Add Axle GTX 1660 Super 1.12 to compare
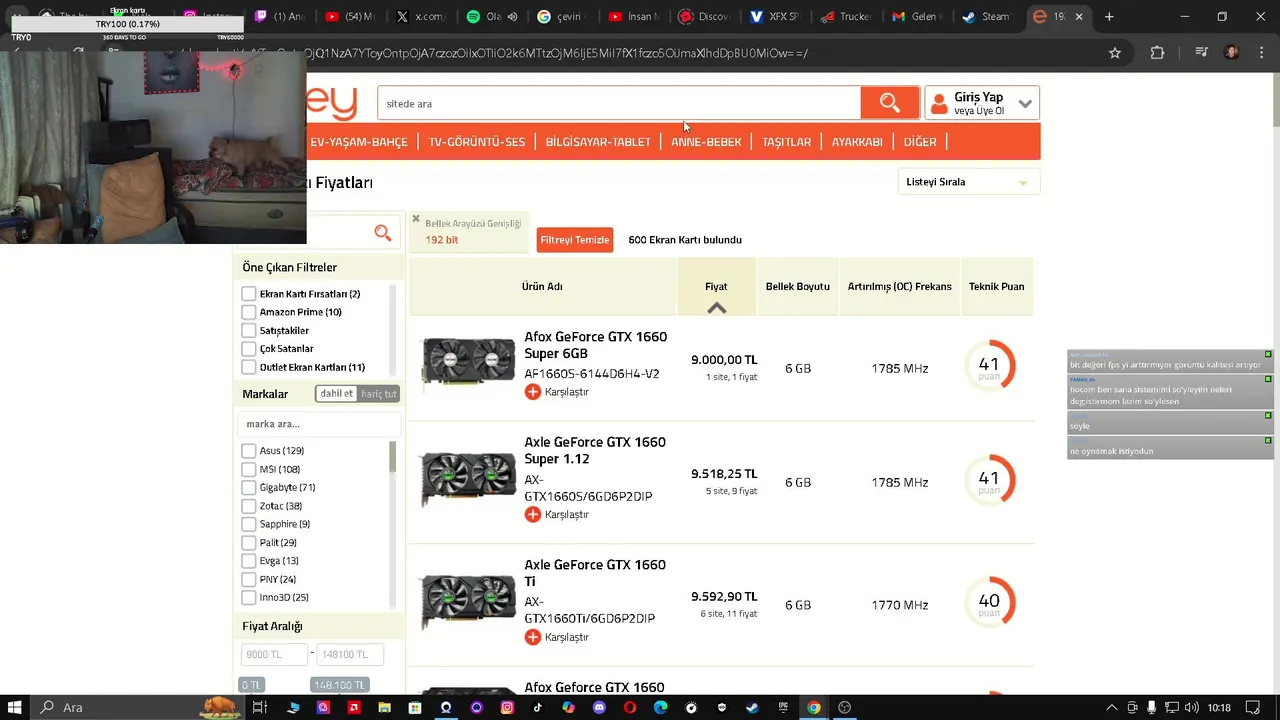This screenshot has width=1280, height=720. pos(533,514)
